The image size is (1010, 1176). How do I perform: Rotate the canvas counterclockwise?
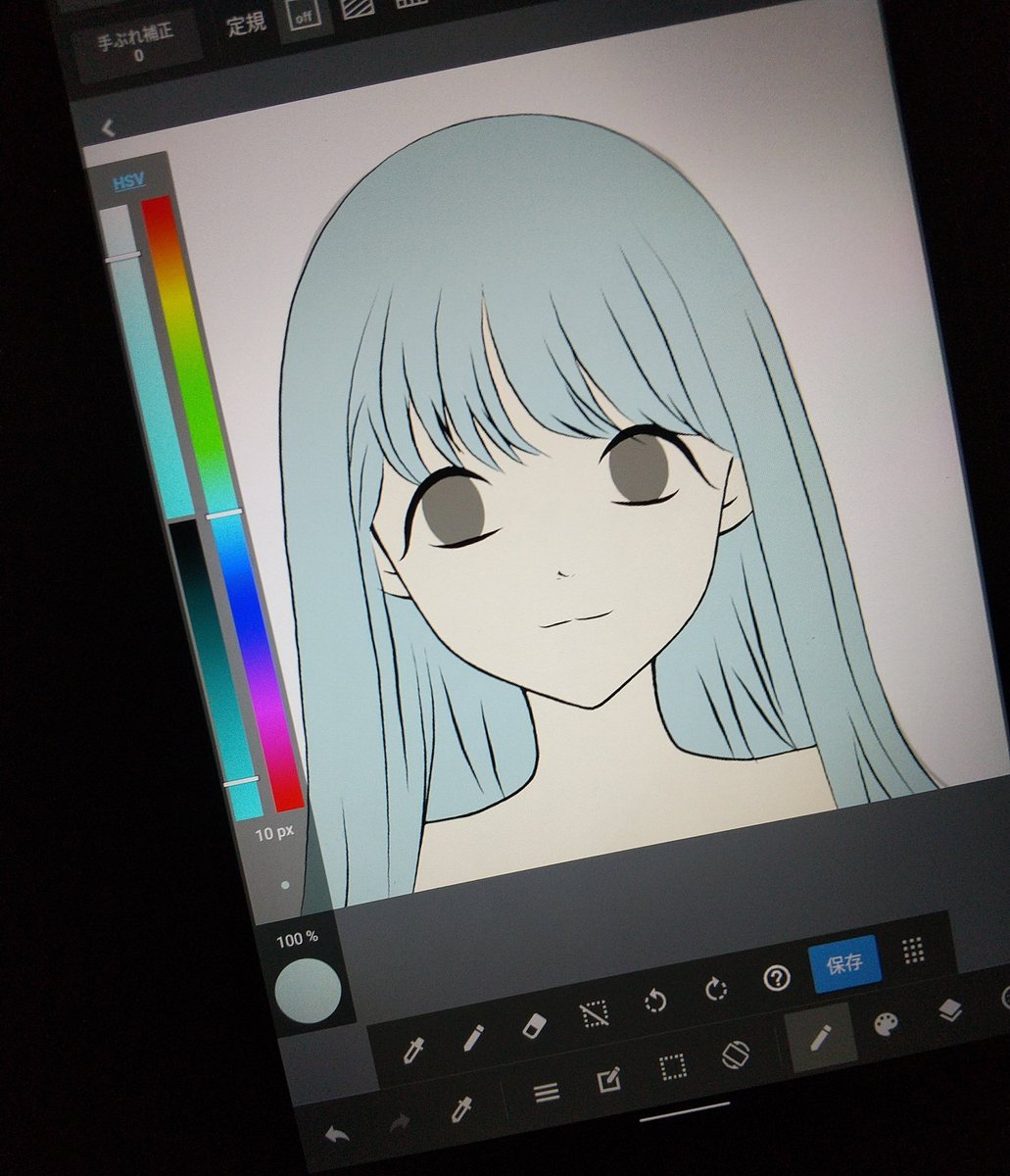pos(655,1002)
